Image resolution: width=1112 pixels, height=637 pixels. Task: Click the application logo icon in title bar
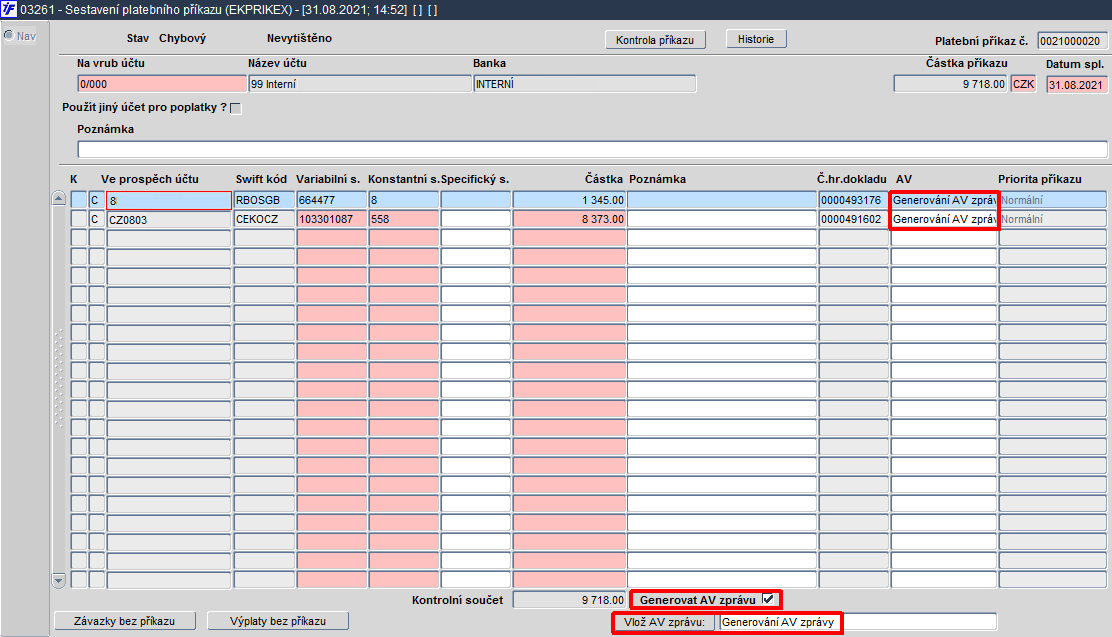(9, 9)
